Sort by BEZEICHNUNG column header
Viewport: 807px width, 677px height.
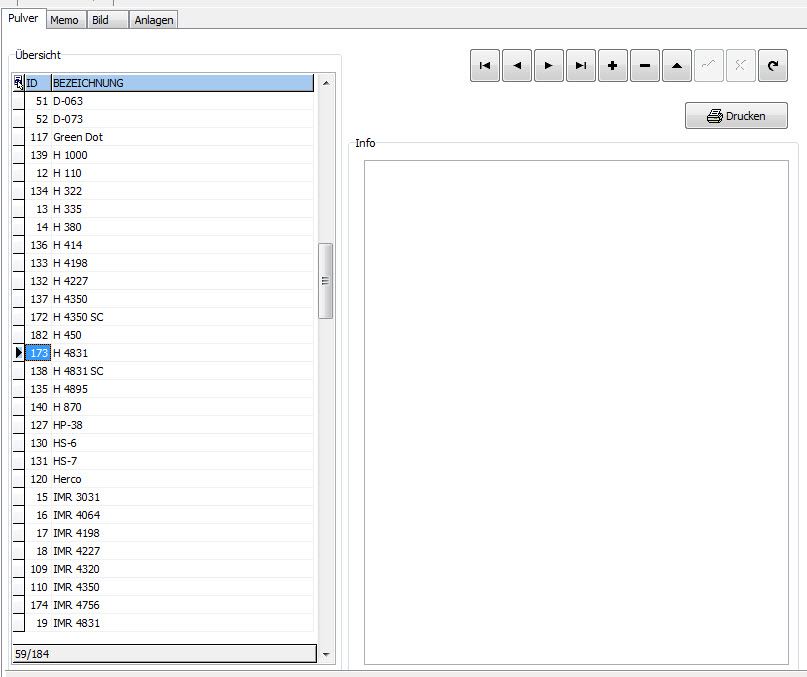point(183,83)
